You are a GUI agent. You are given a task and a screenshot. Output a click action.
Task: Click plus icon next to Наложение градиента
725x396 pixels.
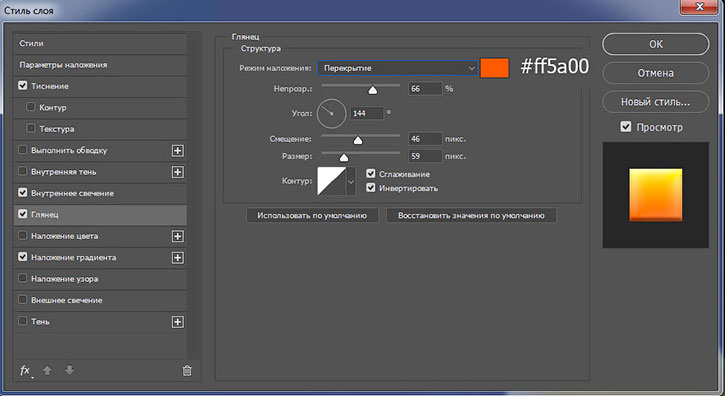(x=178, y=258)
